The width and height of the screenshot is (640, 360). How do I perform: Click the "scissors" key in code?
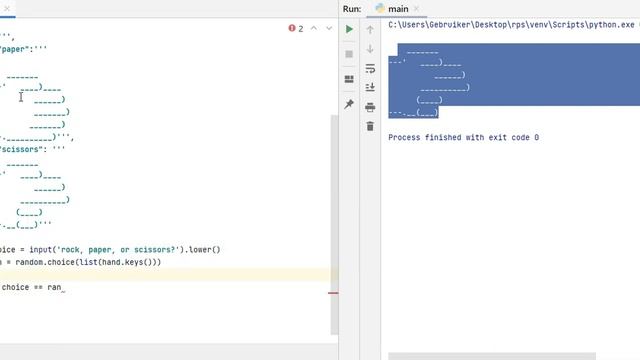point(21,149)
